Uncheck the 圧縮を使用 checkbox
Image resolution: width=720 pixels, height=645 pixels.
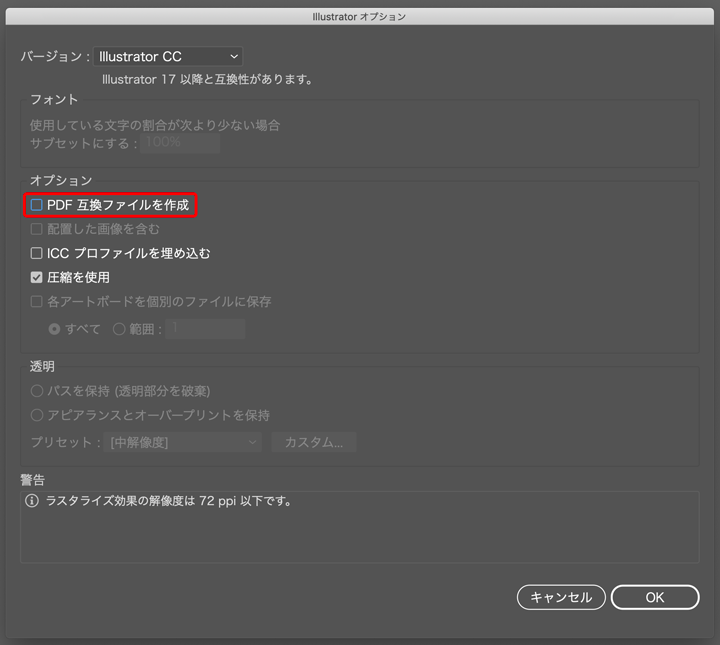[x=36, y=277]
